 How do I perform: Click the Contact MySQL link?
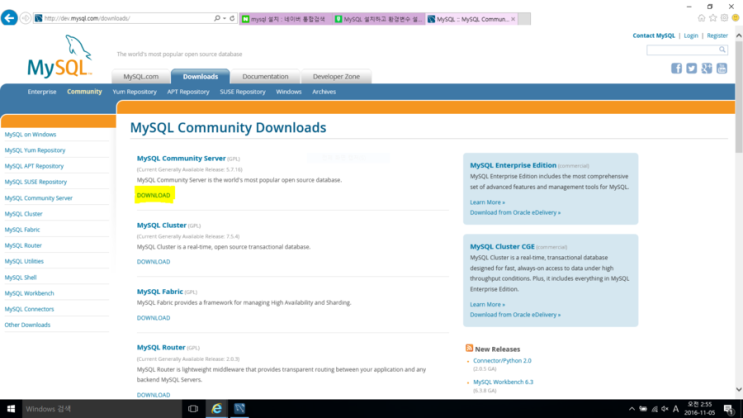[653, 36]
